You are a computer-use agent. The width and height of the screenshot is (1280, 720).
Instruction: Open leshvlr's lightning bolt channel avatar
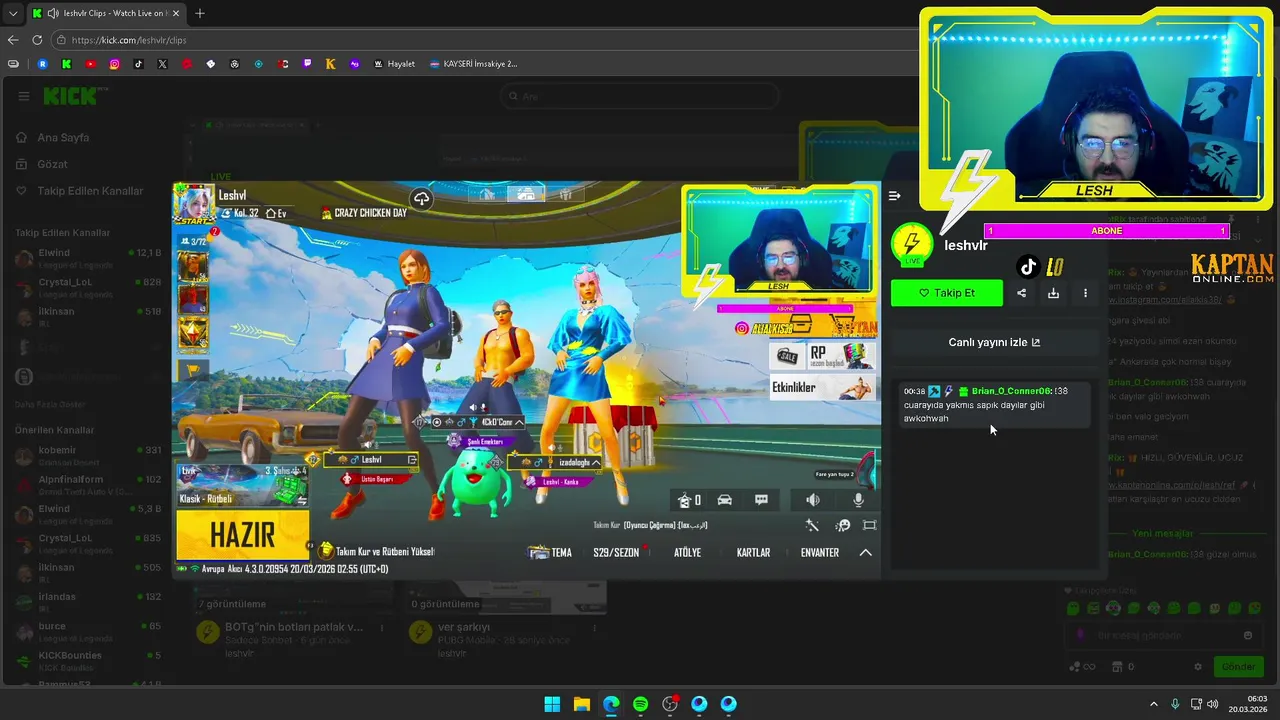point(911,244)
